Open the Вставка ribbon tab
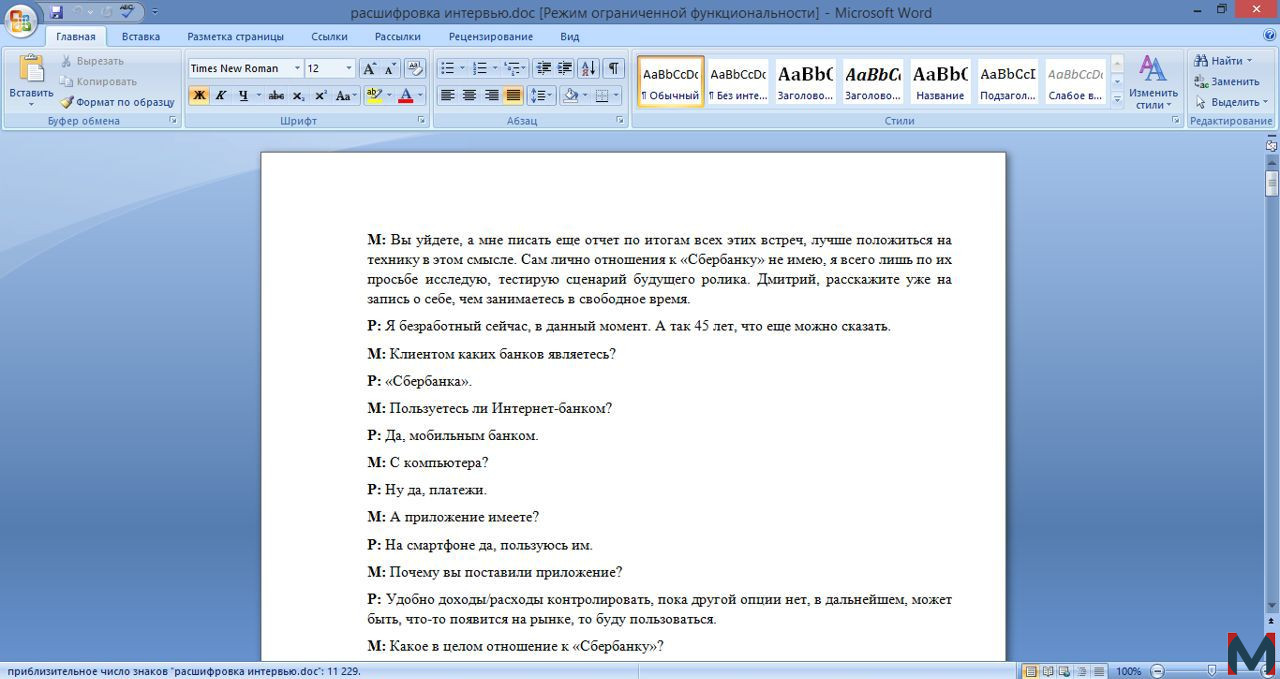Image resolution: width=1280 pixels, height=679 pixels. [141, 37]
